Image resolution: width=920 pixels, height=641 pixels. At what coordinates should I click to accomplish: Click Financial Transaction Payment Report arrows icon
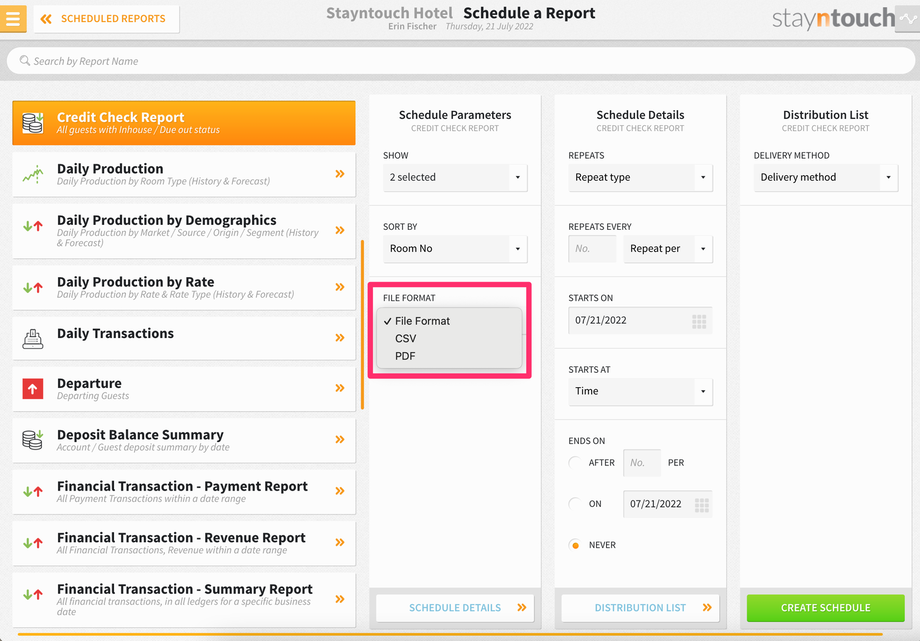tap(33, 492)
